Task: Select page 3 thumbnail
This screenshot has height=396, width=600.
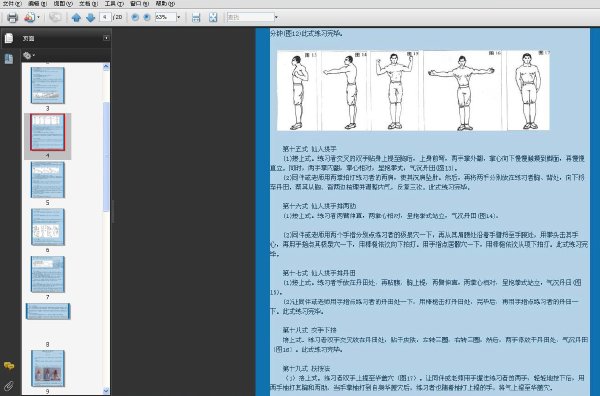Action: (x=47, y=85)
